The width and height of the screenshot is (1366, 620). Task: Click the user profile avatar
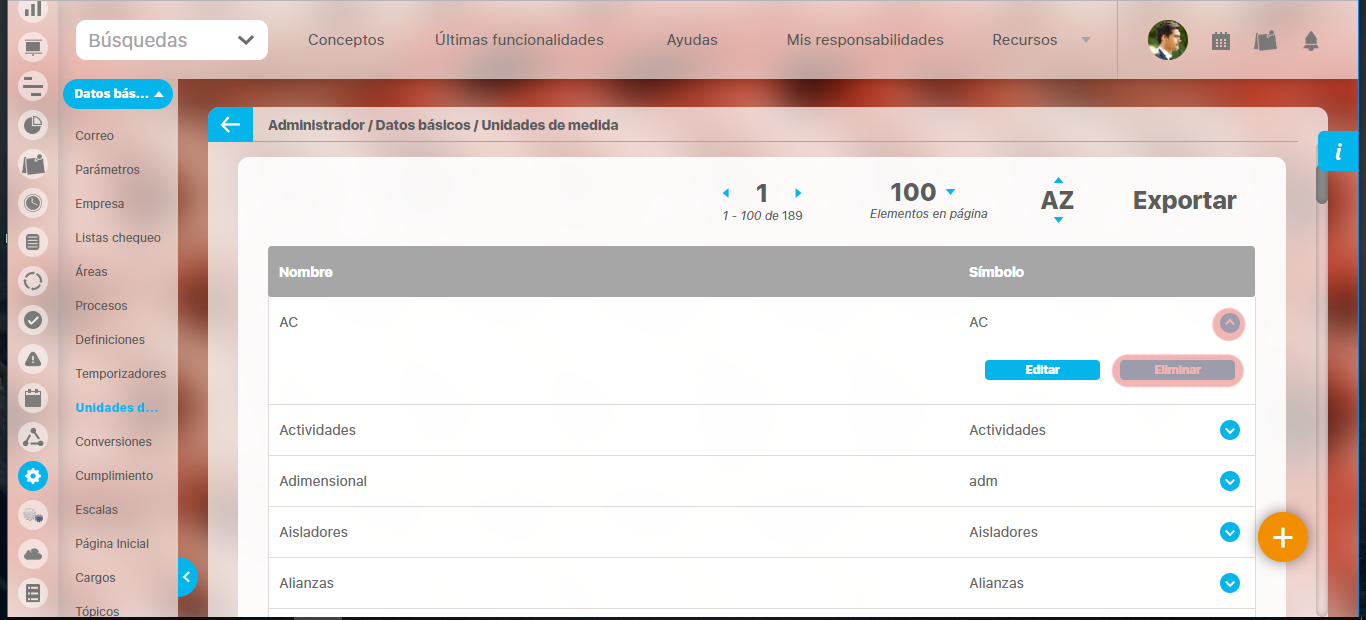[1167, 40]
